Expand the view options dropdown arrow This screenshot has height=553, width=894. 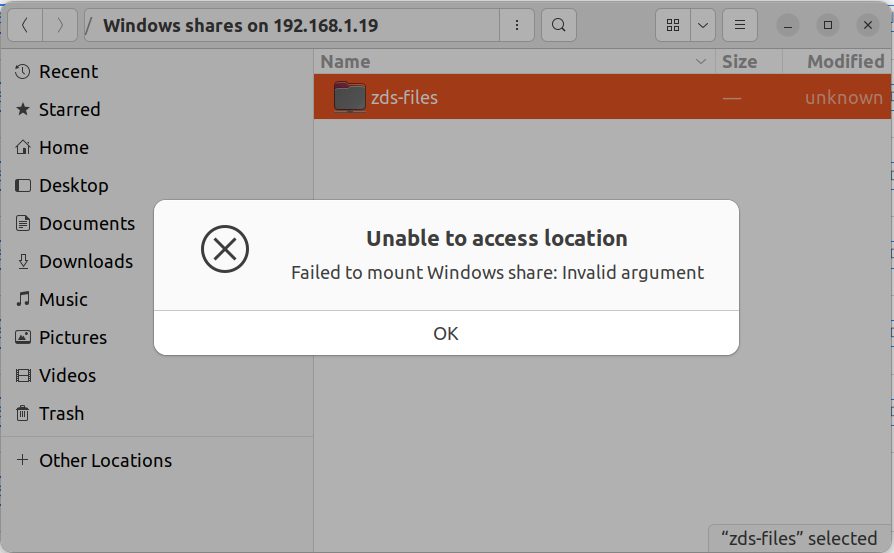pyautogui.click(x=703, y=26)
